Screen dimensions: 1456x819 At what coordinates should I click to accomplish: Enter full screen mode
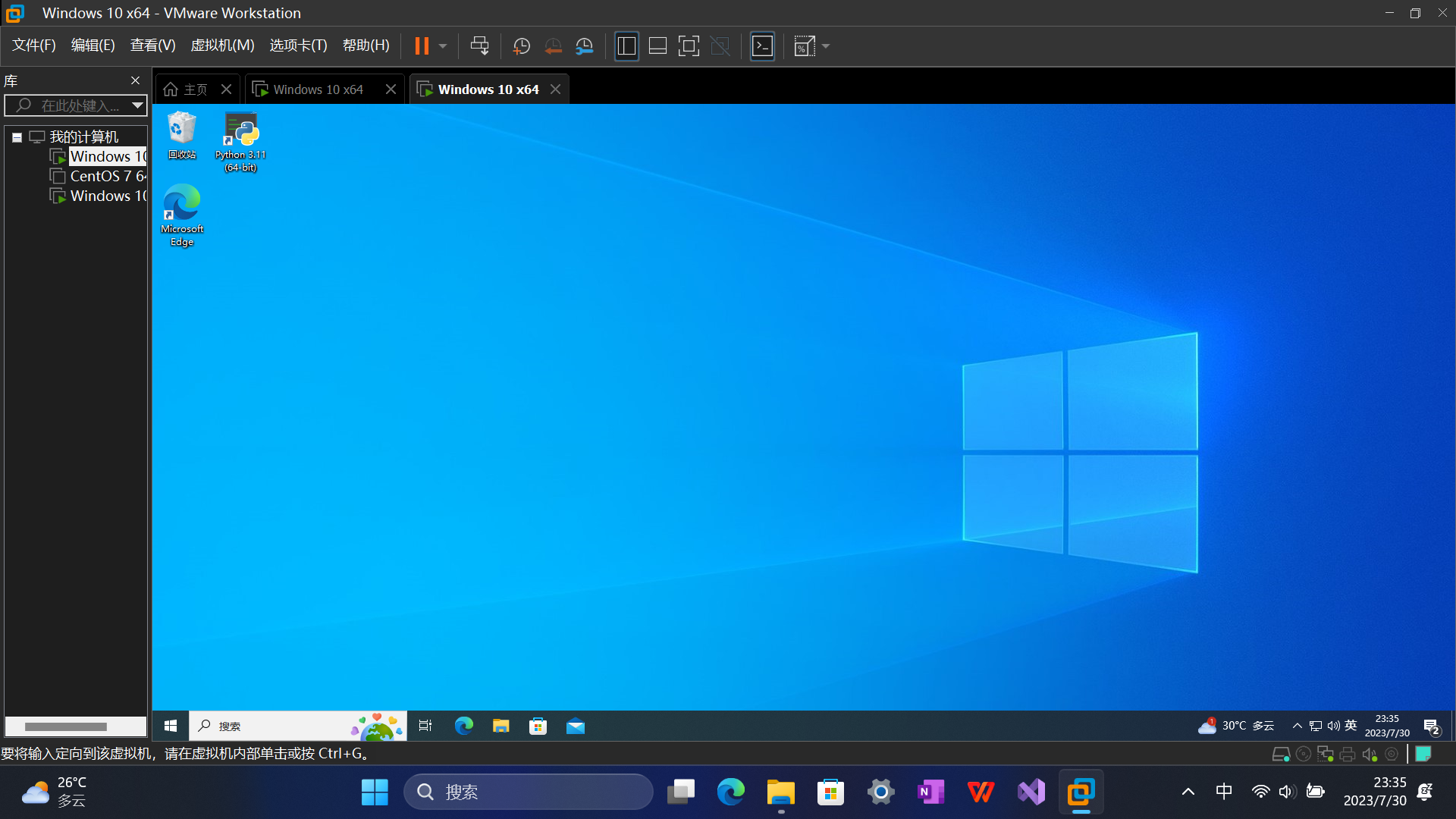pyautogui.click(x=688, y=46)
